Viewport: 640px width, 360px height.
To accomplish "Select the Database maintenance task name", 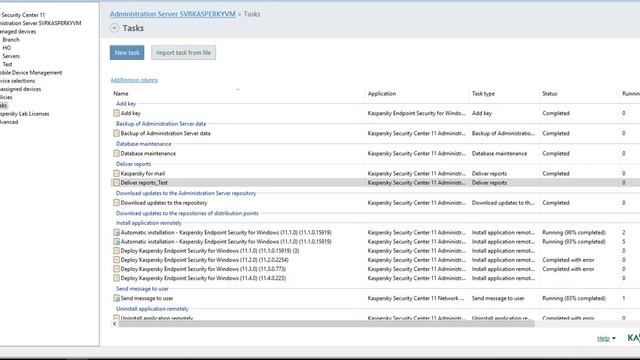I will (148, 153).
